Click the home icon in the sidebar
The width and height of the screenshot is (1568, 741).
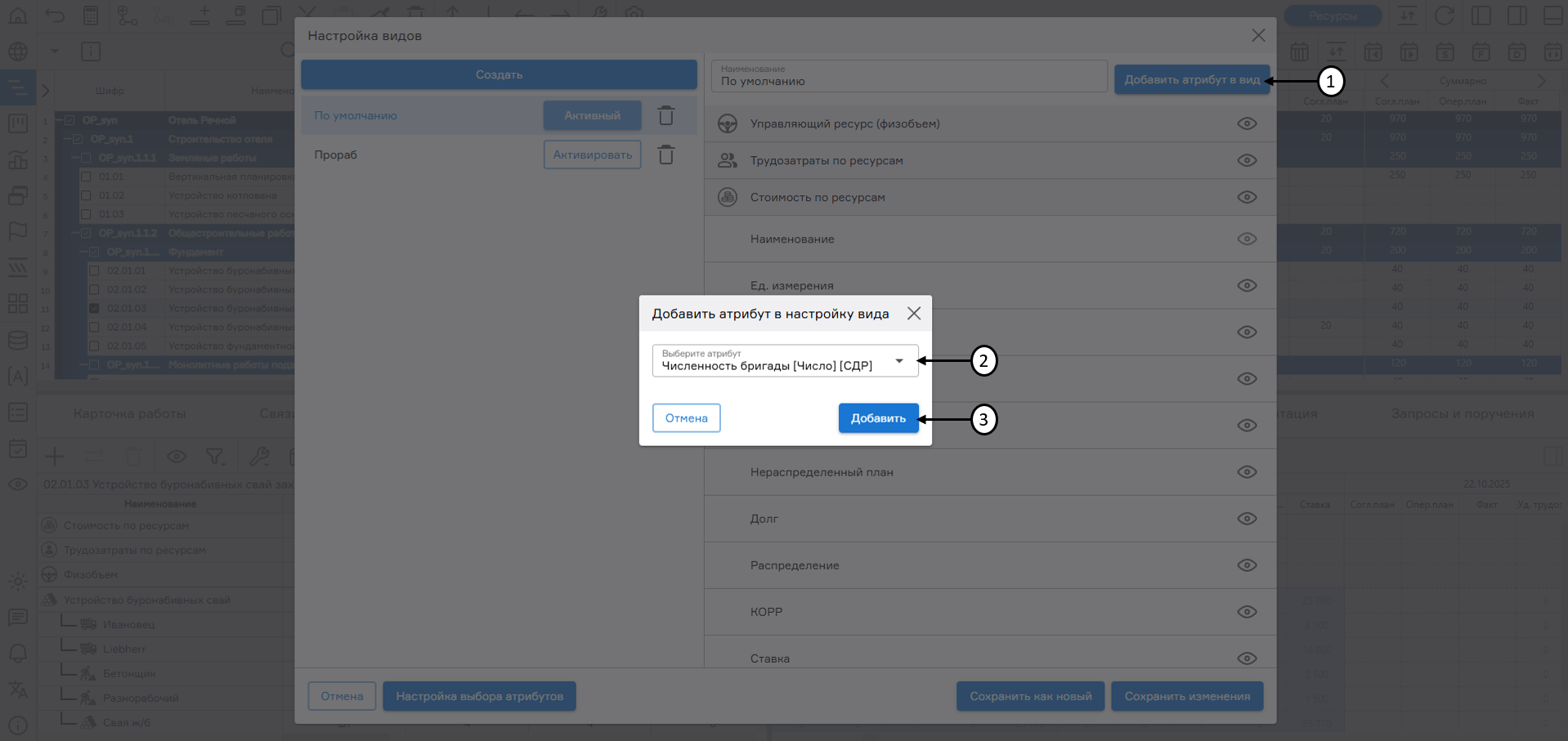pyautogui.click(x=17, y=15)
